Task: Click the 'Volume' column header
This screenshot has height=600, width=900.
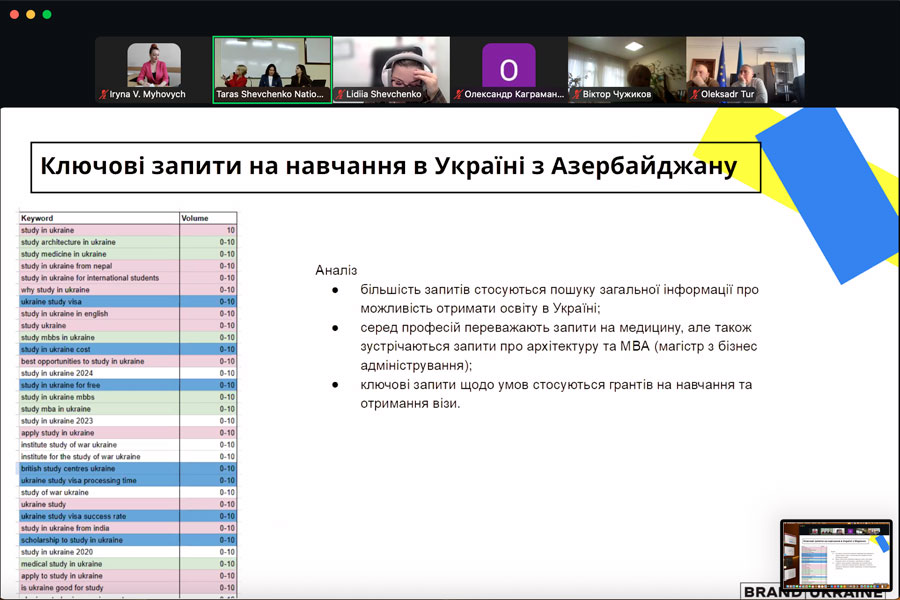Action: point(208,218)
